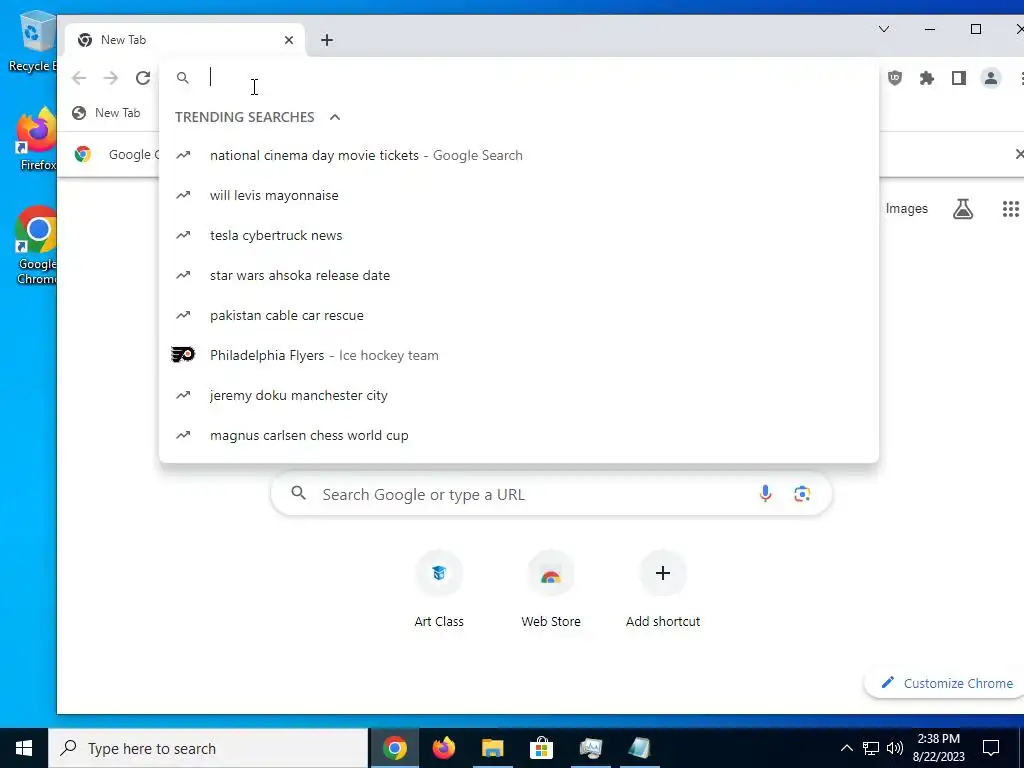Toggle the Chrome side panel icon
The image size is (1024, 768).
point(959,78)
